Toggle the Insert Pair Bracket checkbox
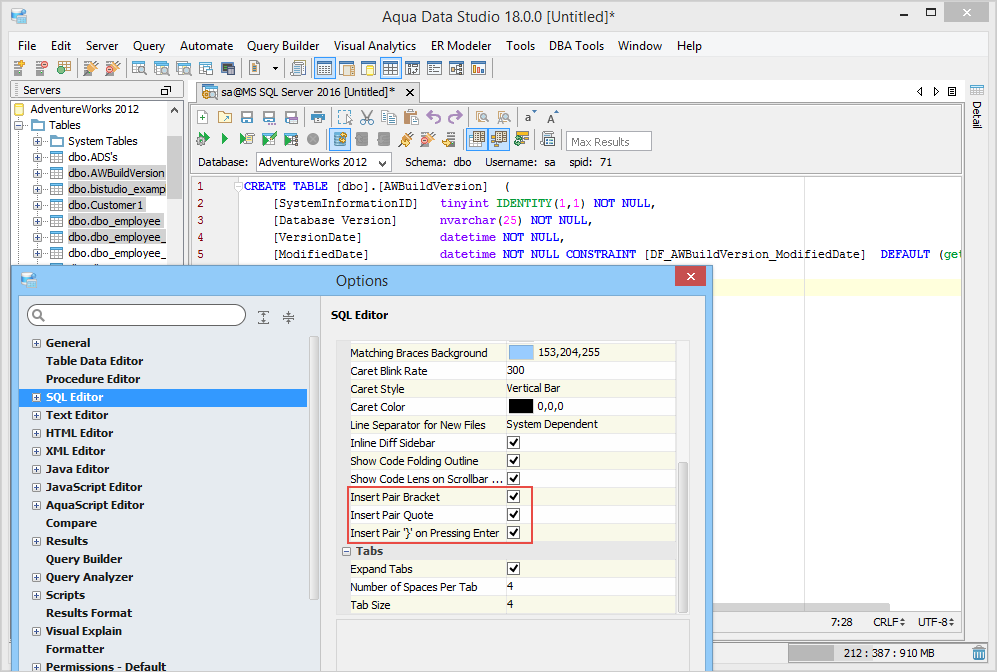Screen dimensions: 997x672 pyautogui.click(x=514, y=496)
